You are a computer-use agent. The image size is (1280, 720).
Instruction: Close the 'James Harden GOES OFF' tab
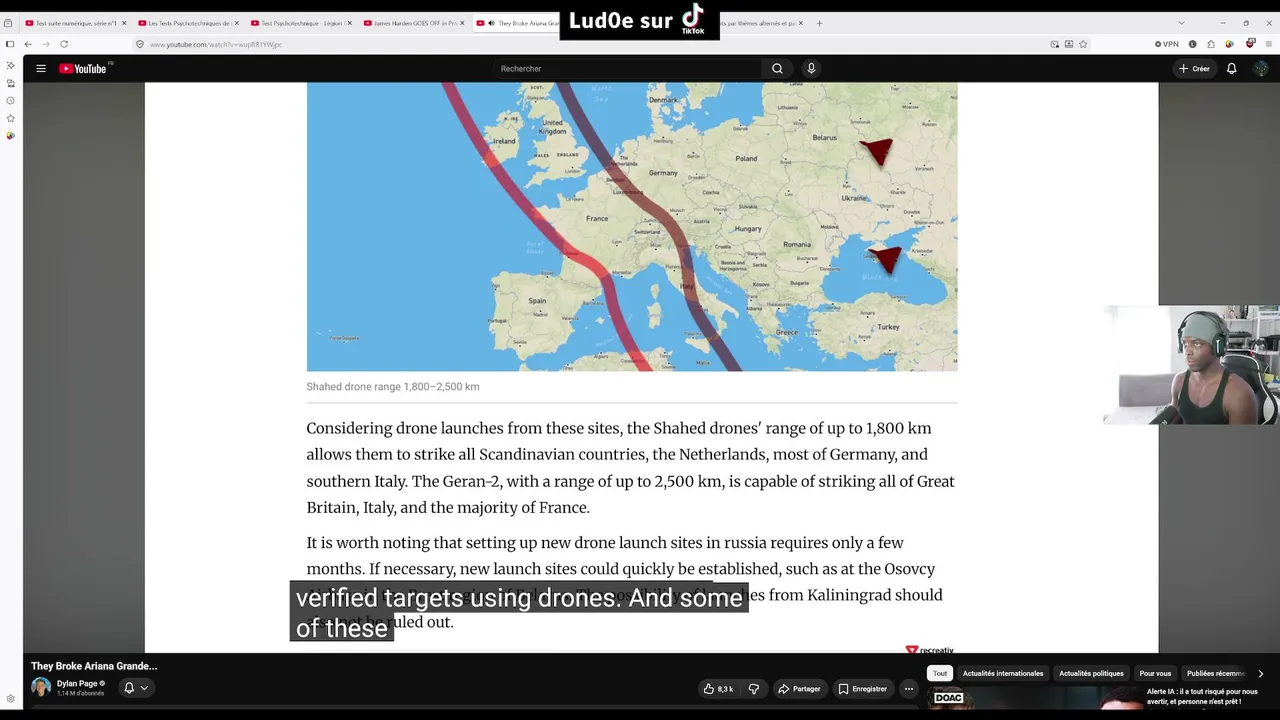[x=462, y=23]
